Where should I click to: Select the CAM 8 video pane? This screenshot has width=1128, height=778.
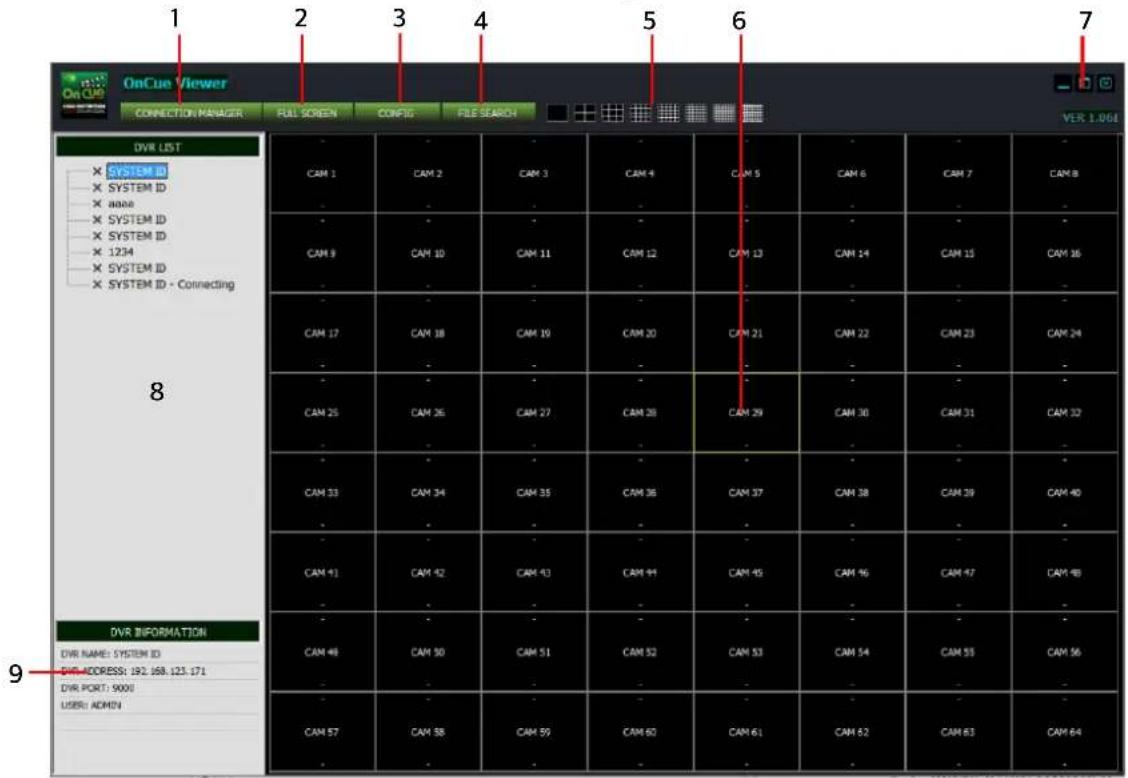(1064, 173)
